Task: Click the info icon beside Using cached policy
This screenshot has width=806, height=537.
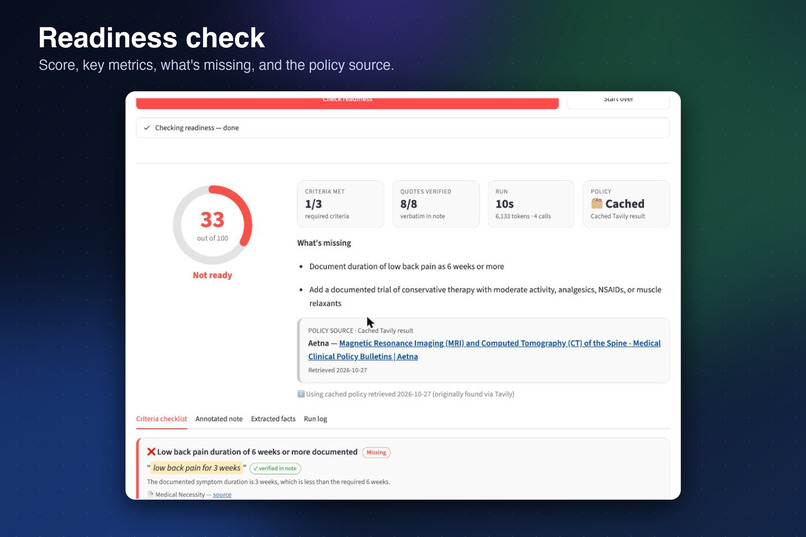Action: pos(301,394)
